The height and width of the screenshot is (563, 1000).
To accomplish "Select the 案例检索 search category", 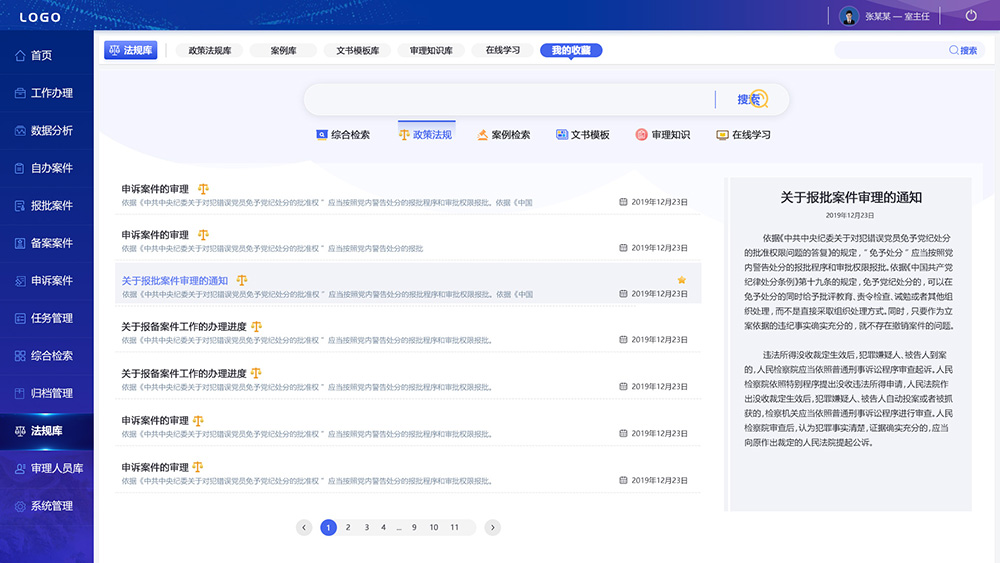I will coord(504,134).
